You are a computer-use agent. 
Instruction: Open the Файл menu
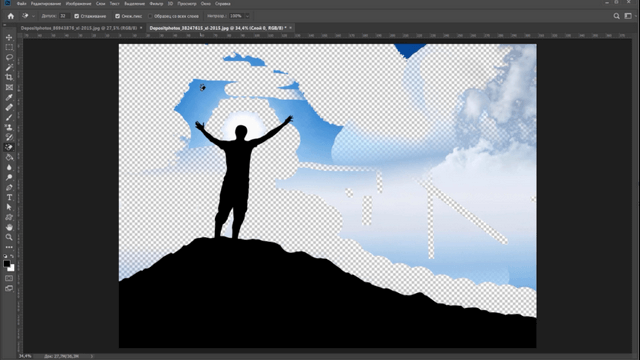(22, 4)
